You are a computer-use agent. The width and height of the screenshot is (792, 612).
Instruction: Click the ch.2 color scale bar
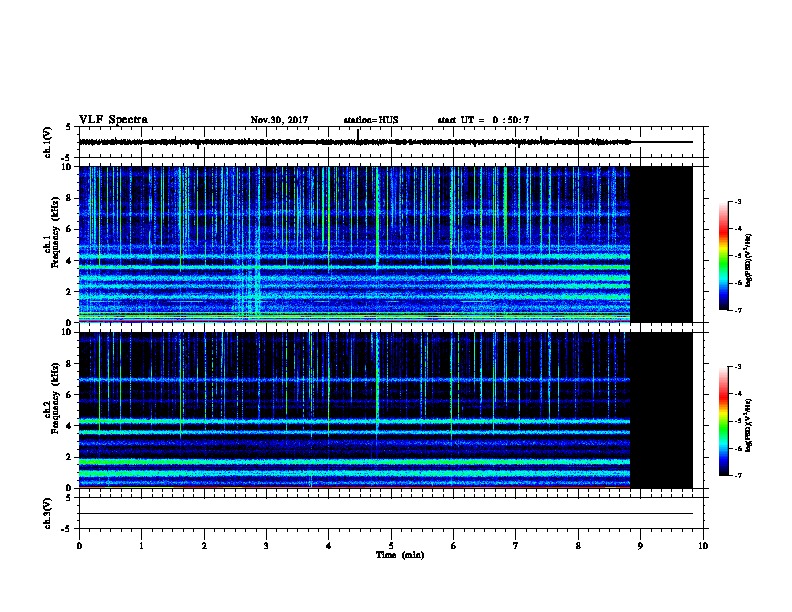pos(724,421)
